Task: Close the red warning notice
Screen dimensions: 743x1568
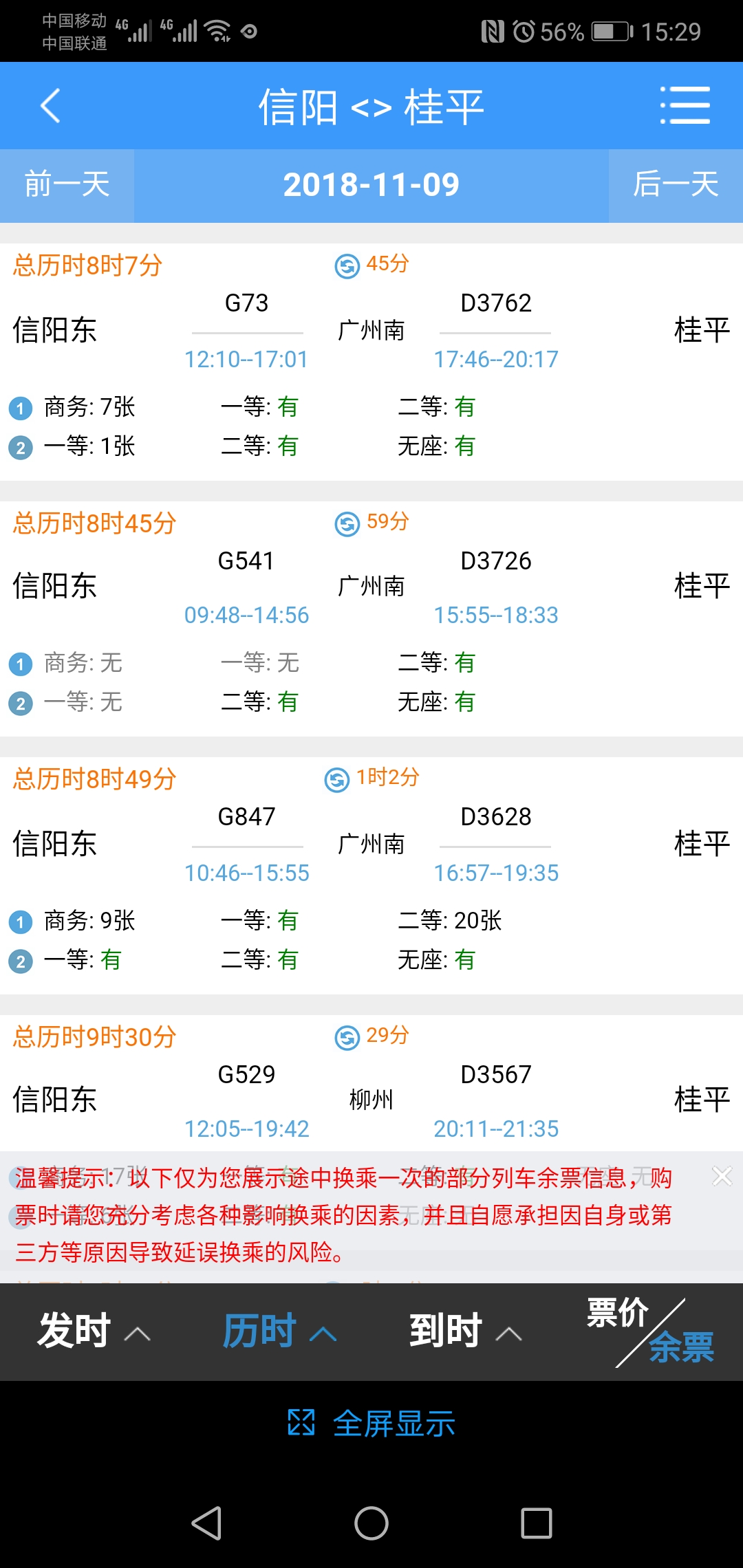Action: point(722,1176)
